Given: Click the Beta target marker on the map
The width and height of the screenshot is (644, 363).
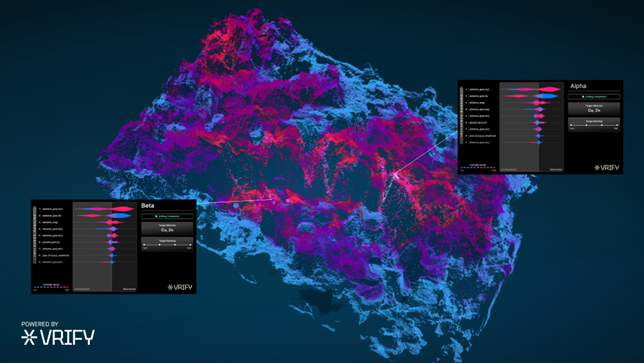Looking at the screenshot, I should click(272, 200).
